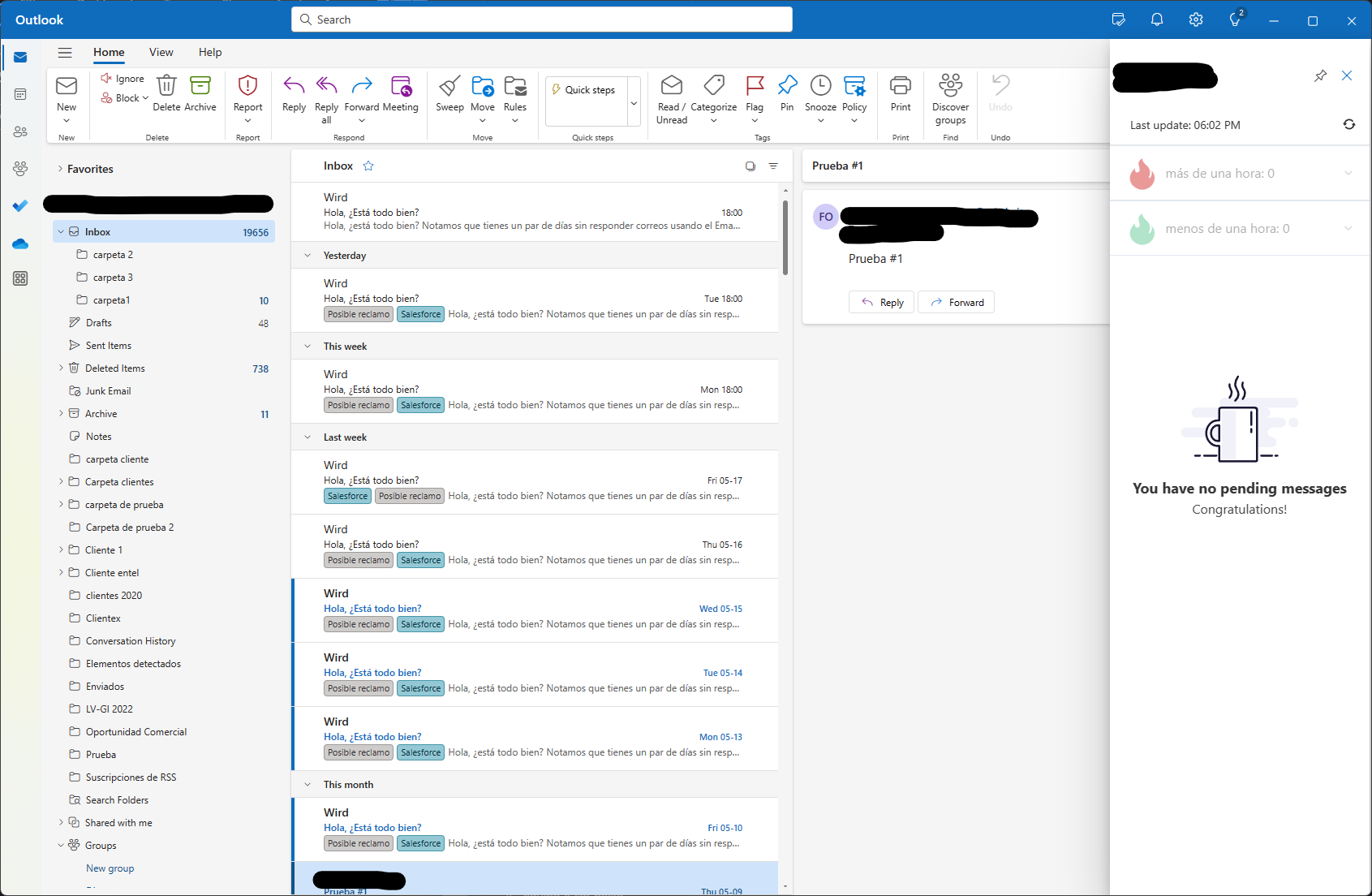Click Reply button in reading pane

point(882,302)
